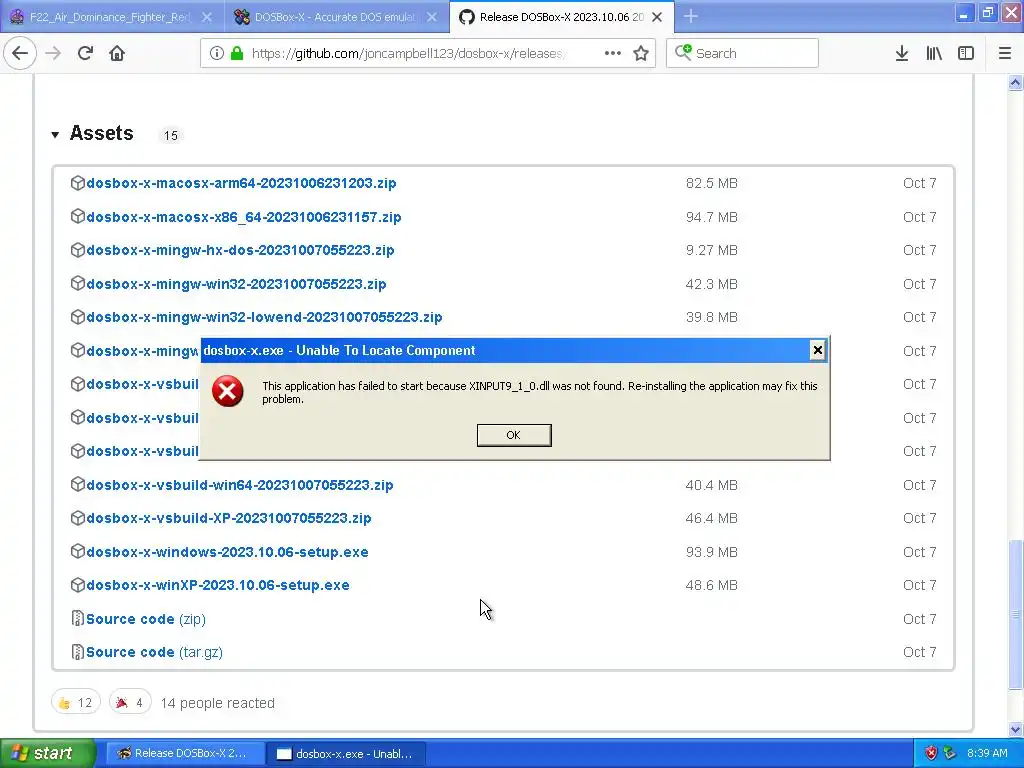This screenshot has height=768, width=1024.
Task: Click the search engine magnifier icon
Action: coord(683,53)
